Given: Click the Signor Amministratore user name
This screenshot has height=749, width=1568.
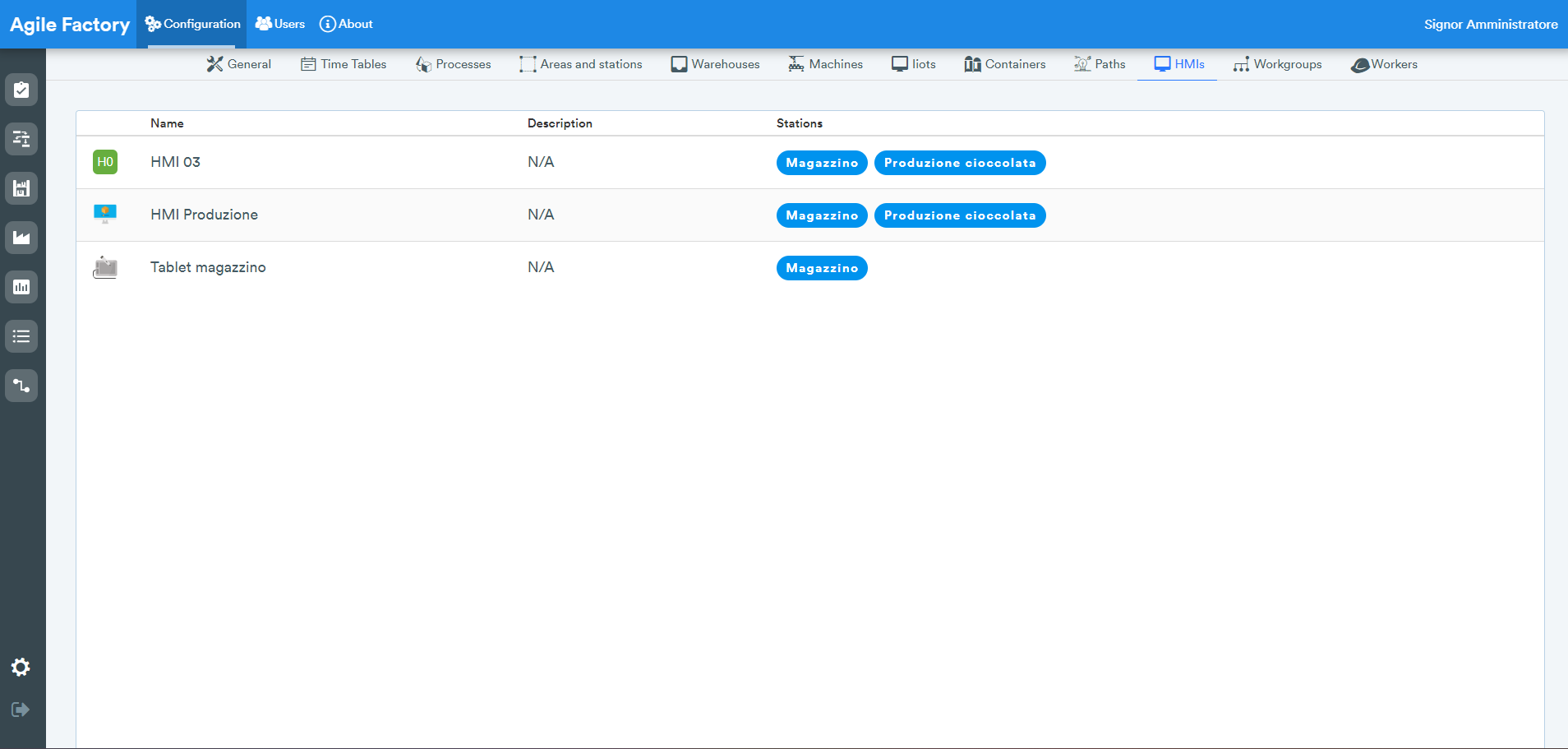Looking at the screenshot, I should point(1491,24).
